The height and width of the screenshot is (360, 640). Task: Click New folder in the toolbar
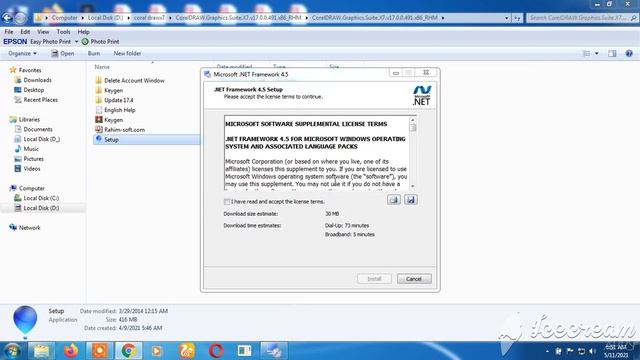[x=127, y=53]
